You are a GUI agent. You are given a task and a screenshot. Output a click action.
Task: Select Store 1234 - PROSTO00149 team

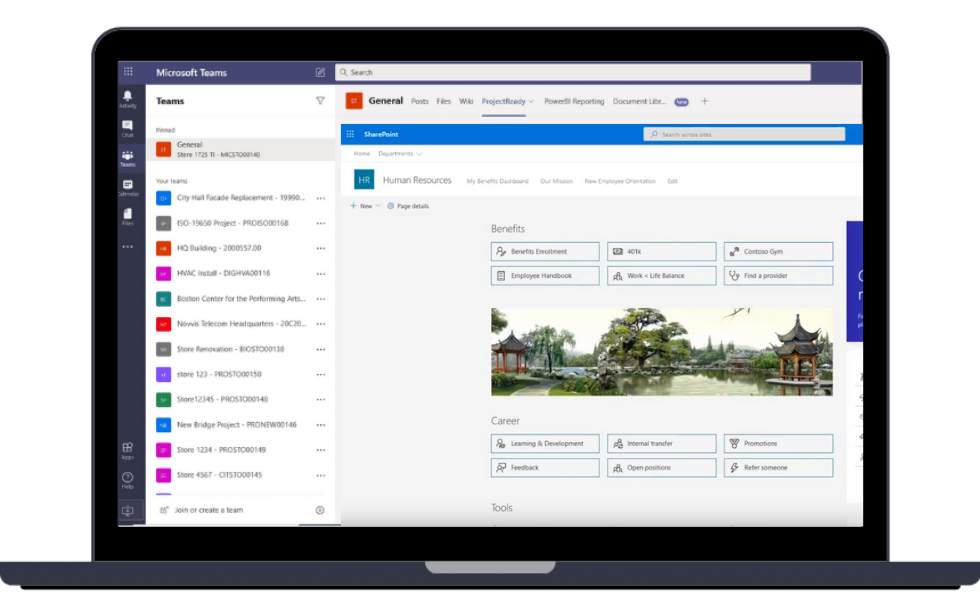241,450
